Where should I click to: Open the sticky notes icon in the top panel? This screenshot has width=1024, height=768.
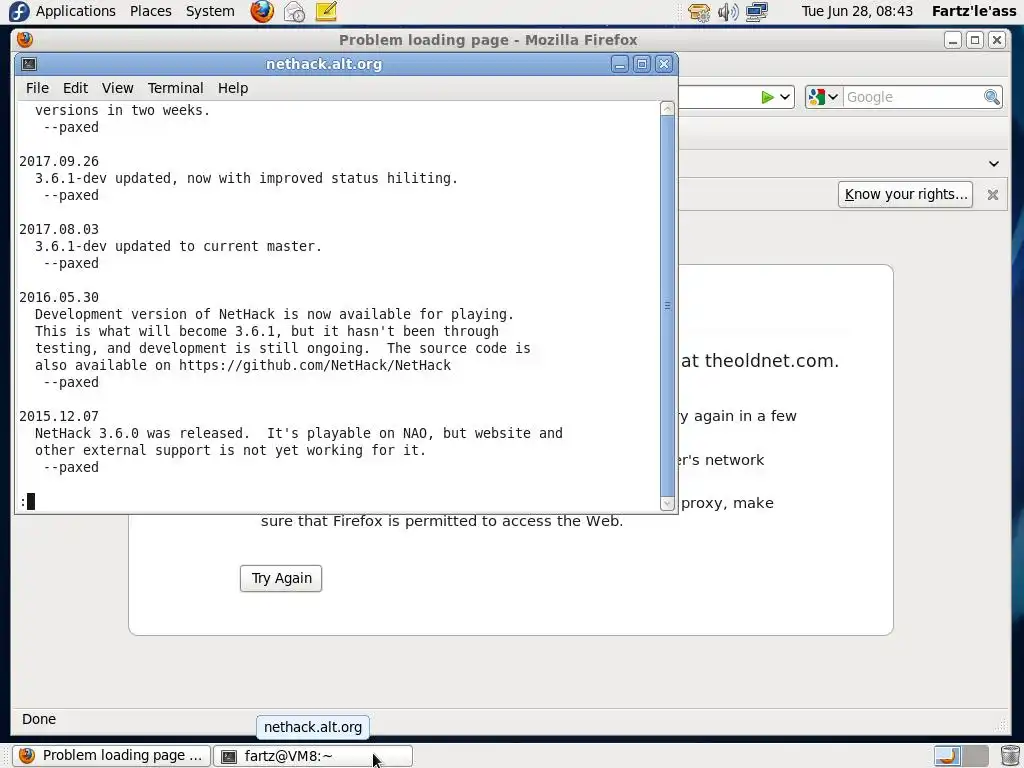click(326, 11)
